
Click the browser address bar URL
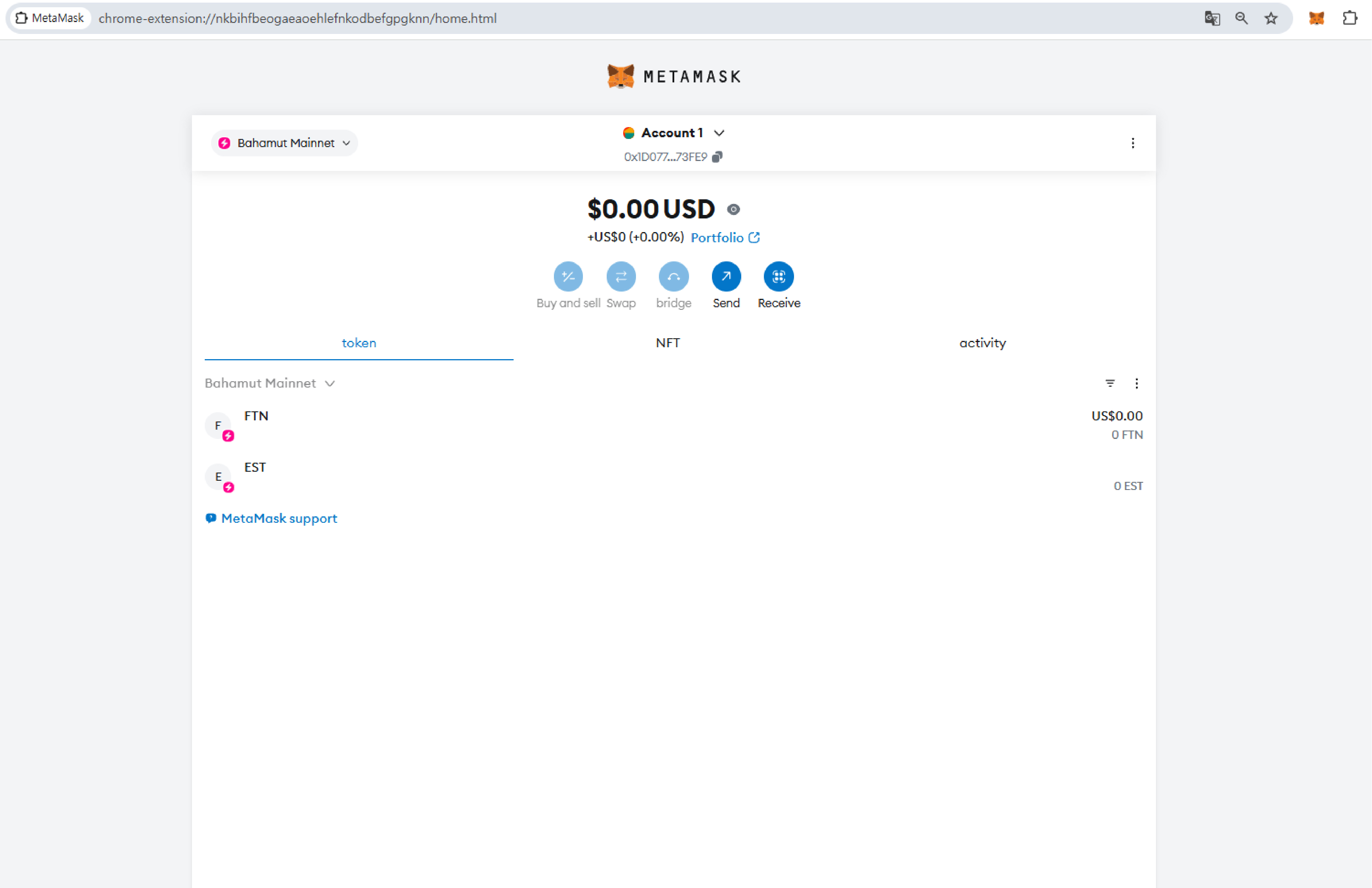click(x=298, y=19)
